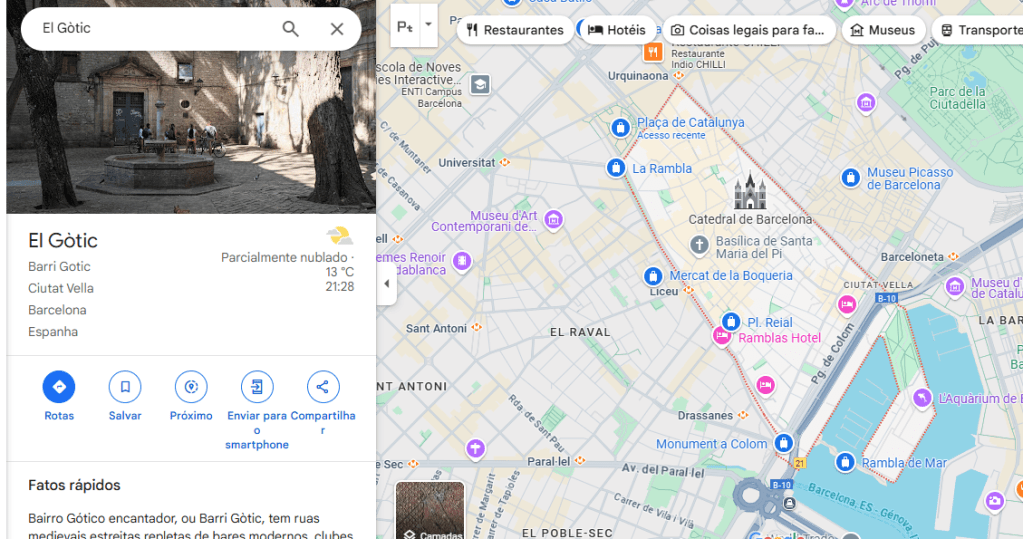Share the place with Compartilhar icon
Screen dimensions: 1023x539
tap(323, 387)
